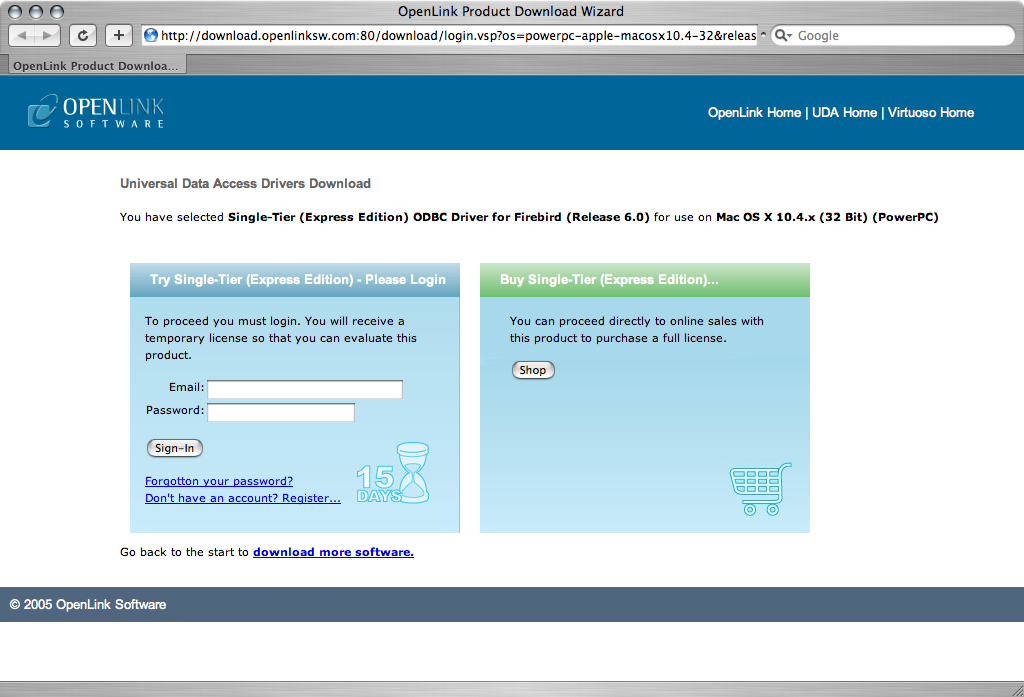The width and height of the screenshot is (1024, 697).
Task: Add bookmark using the plus button
Action: 118,35
